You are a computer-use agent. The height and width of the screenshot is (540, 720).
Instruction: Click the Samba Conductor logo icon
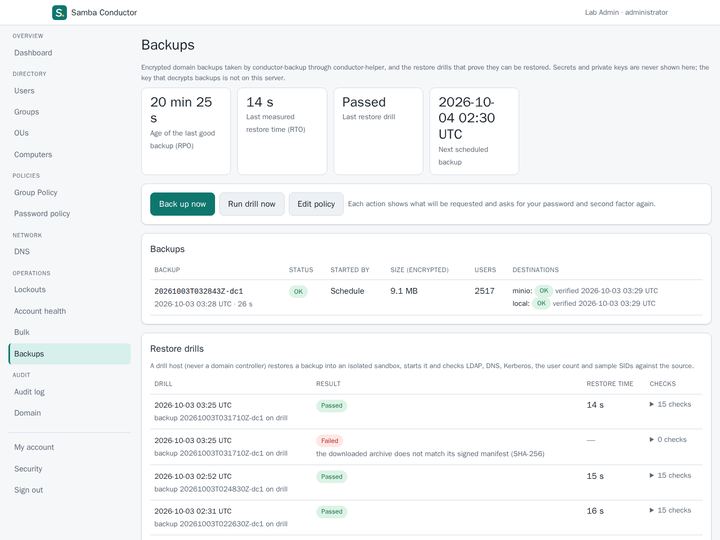(59, 12)
